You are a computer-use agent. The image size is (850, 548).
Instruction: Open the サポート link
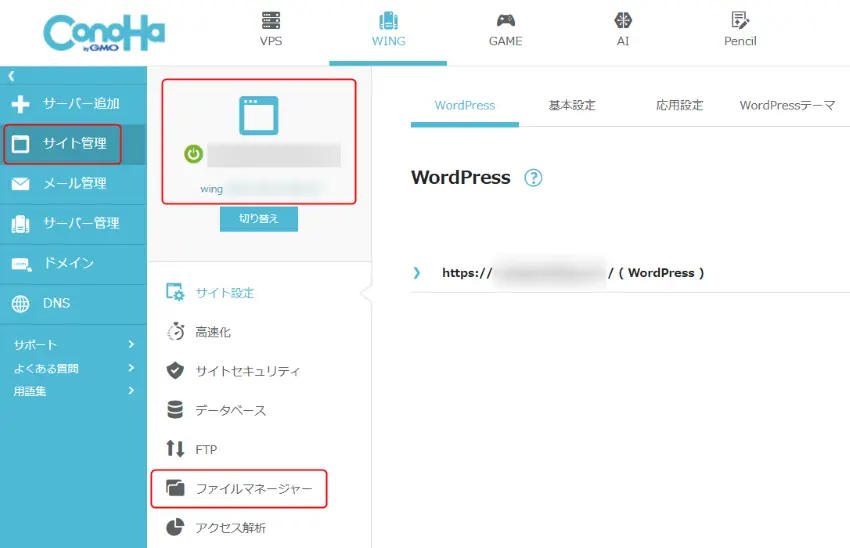tap(35, 345)
